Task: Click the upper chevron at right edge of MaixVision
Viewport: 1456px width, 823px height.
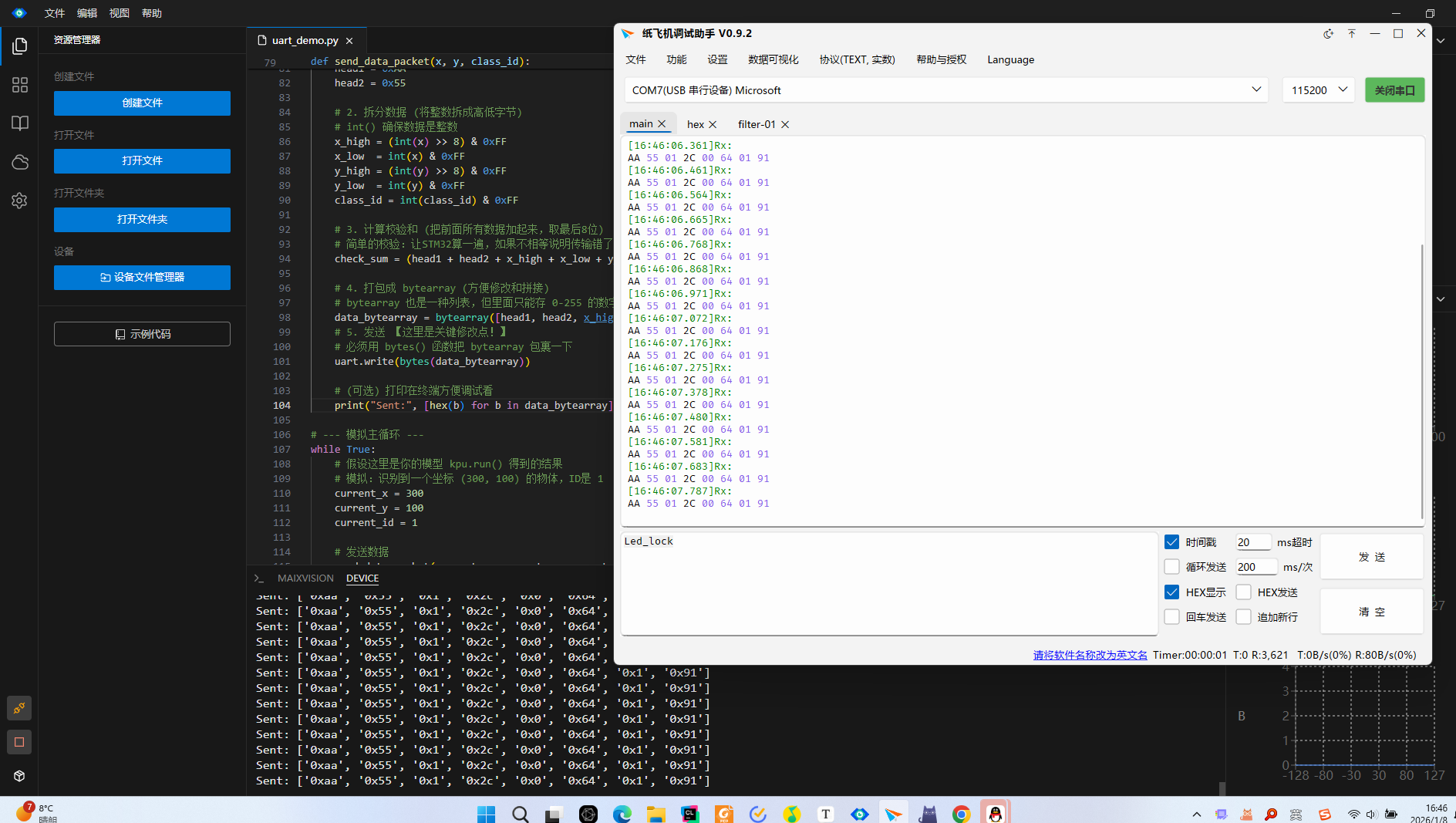Action: [1441, 41]
